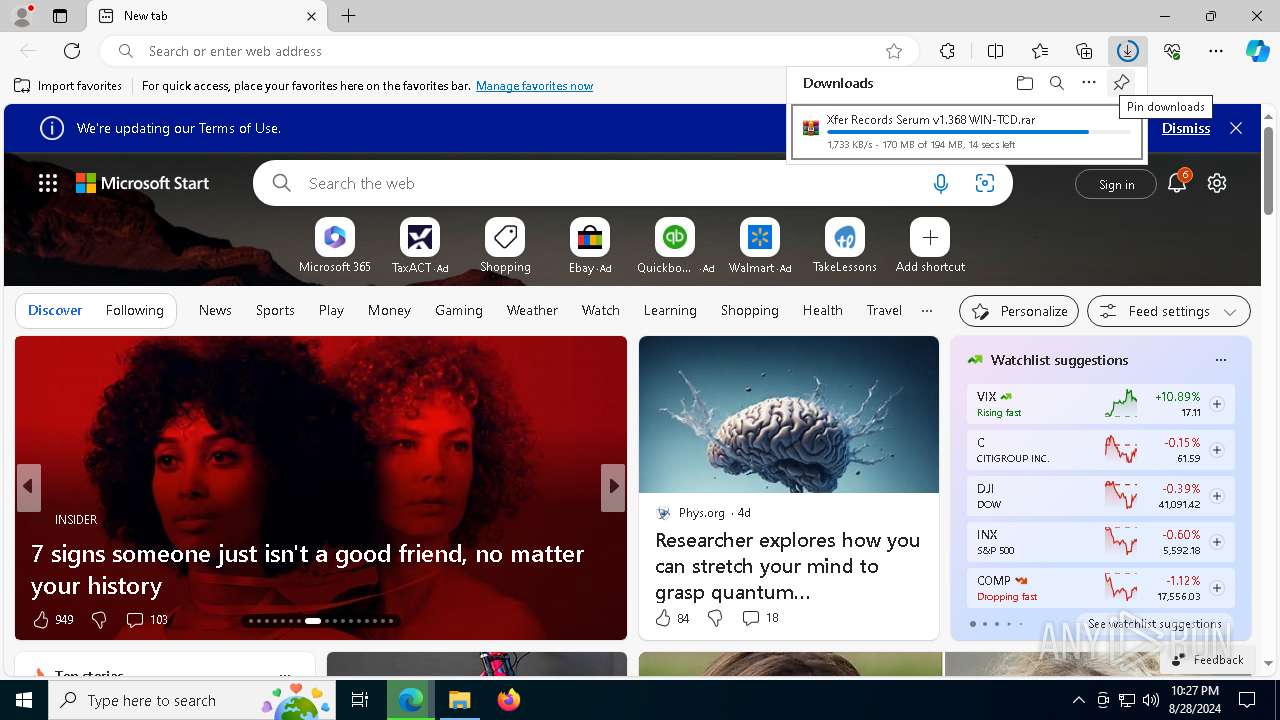Expand more feed categories ellipsis
Image resolution: width=1280 pixels, height=720 pixels.
point(927,310)
